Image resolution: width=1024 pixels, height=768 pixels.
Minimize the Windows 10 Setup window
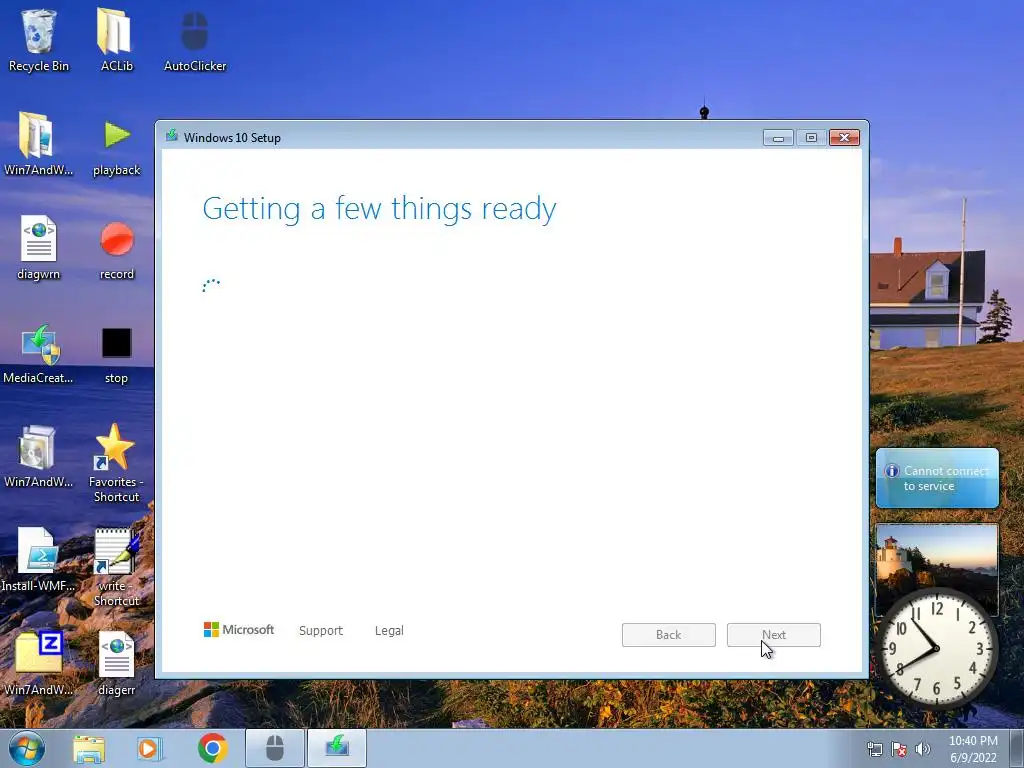pyautogui.click(x=778, y=138)
